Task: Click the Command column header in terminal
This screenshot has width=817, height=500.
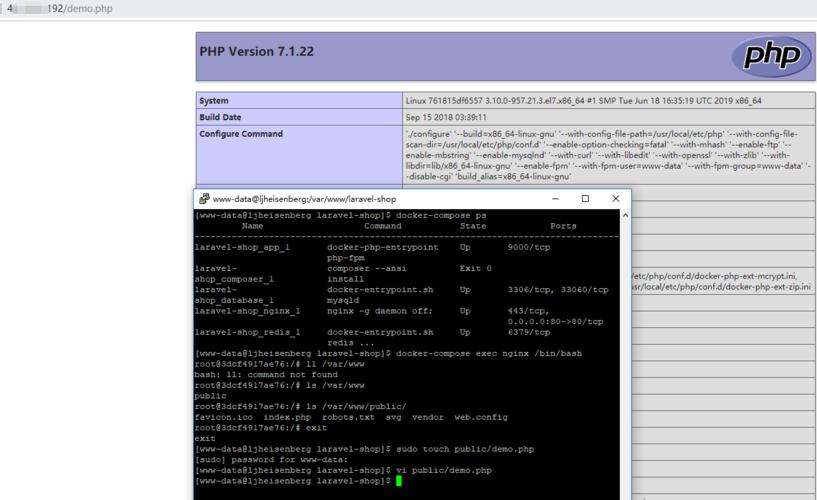Action: (383, 226)
